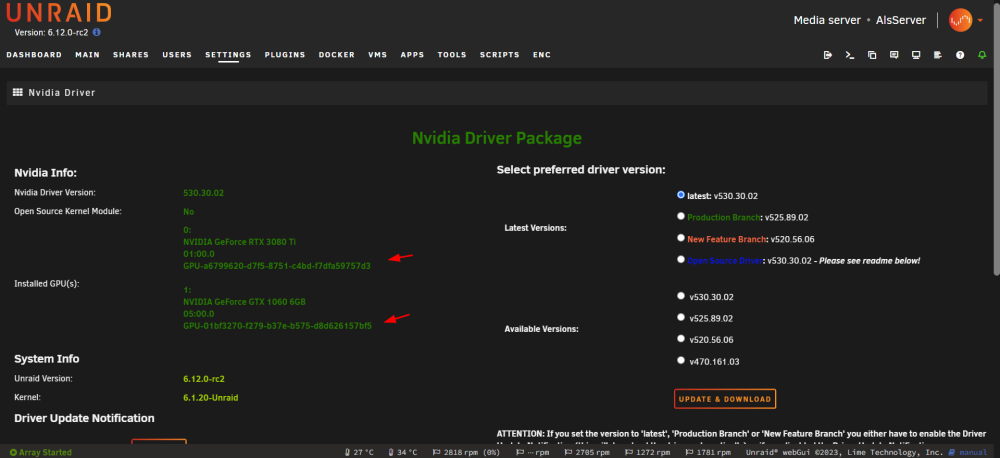
Task: Open the system Info monitor icon
Action: (916, 55)
